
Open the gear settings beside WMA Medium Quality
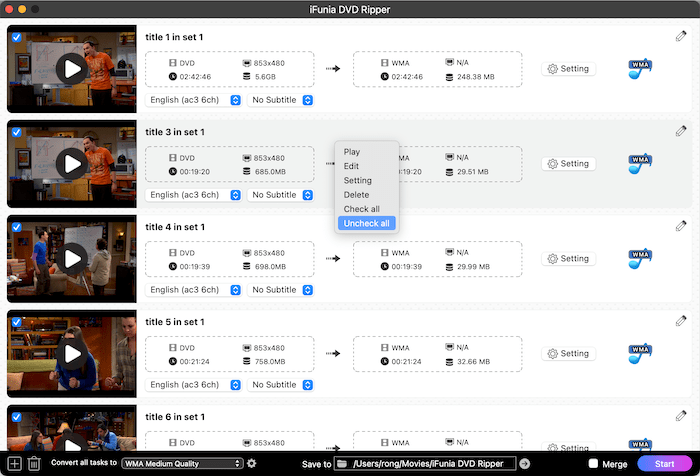coord(252,463)
